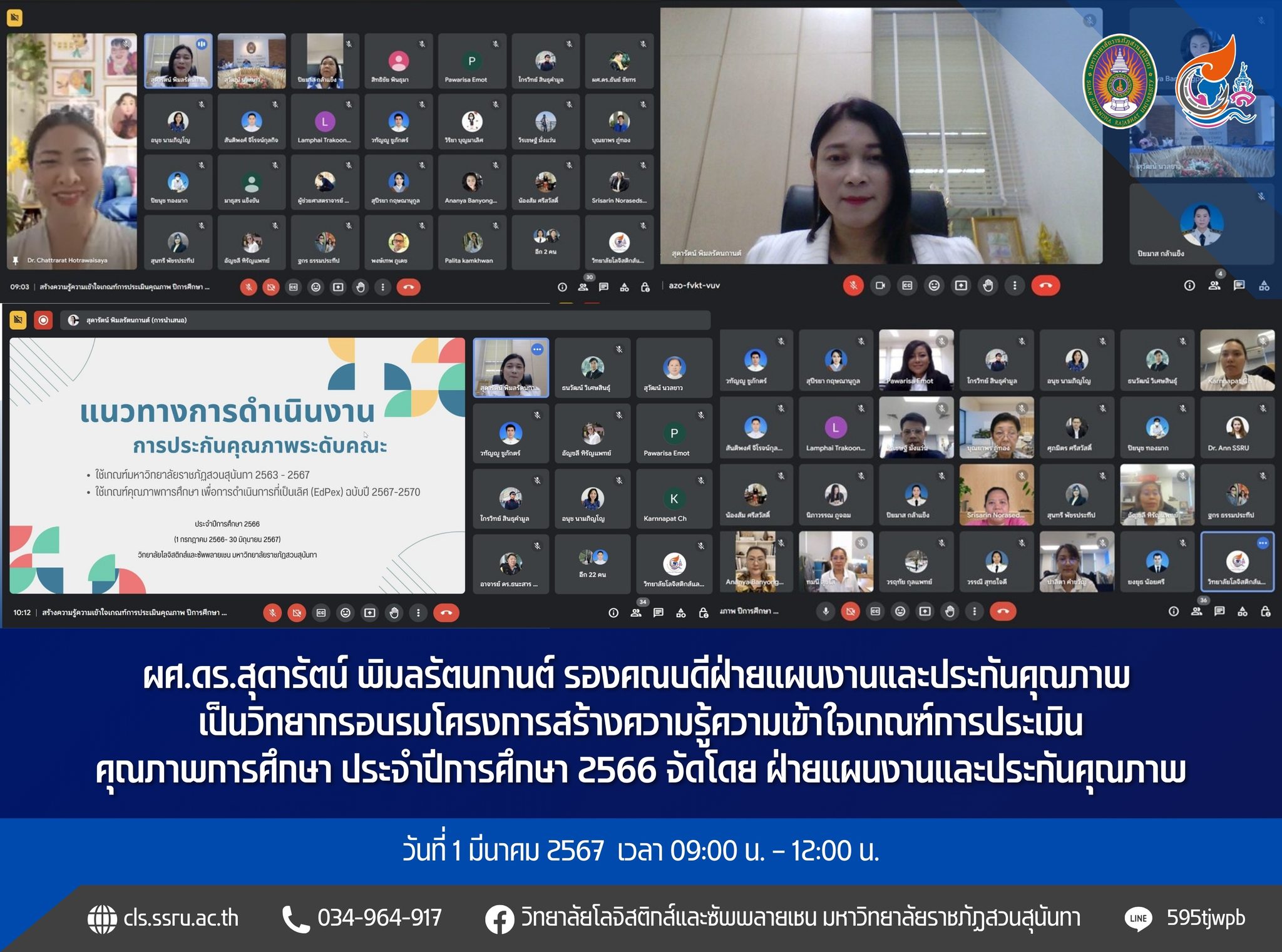Open meeting details info in the 10:12 meeting
The height and width of the screenshot is (952, 1282).
(613, 613)
